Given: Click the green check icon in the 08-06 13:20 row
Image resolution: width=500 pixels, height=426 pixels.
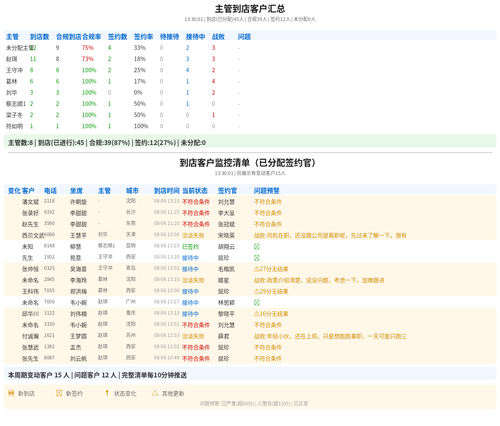Looking at the screenshot, I should 257,258.
